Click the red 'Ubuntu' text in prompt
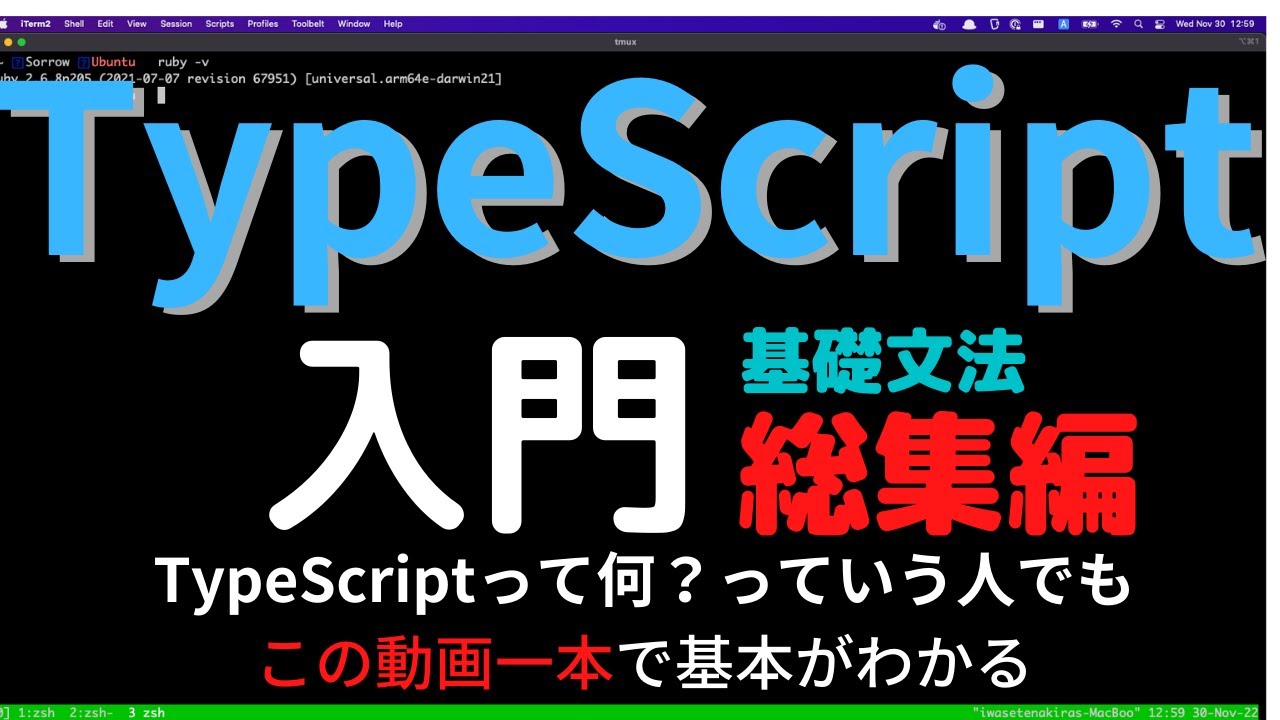 [113, 62]
